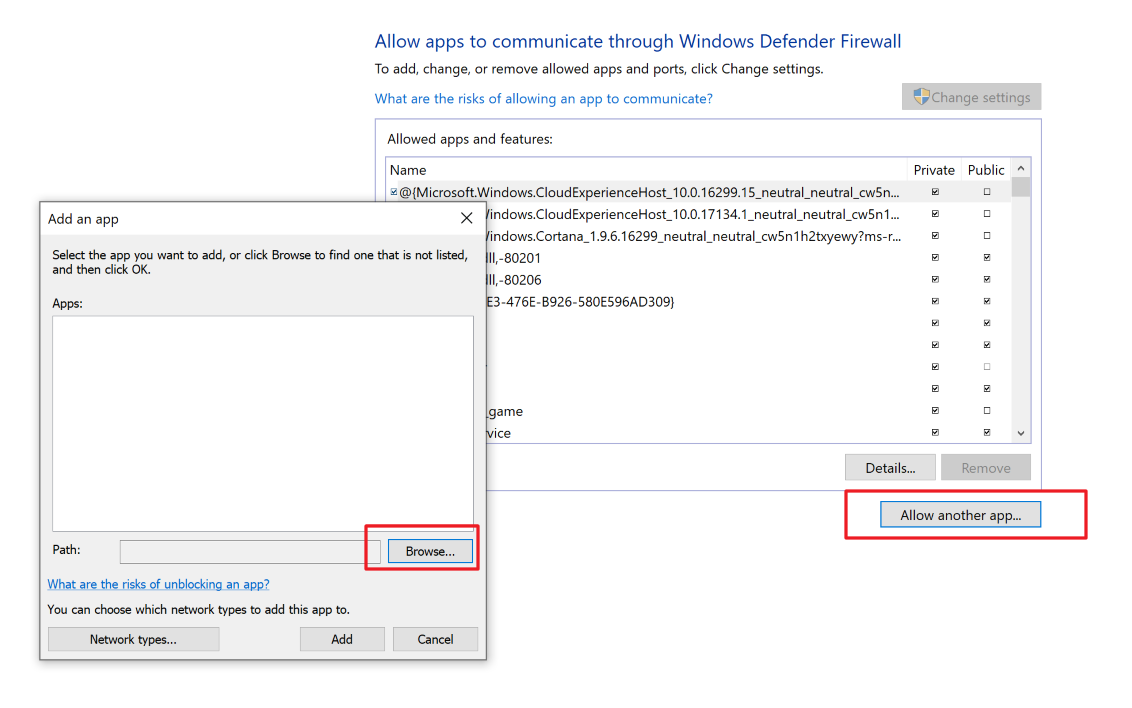Click the Add button in dialog
This screenshot has width=1132, height=708.
[342, 639]
